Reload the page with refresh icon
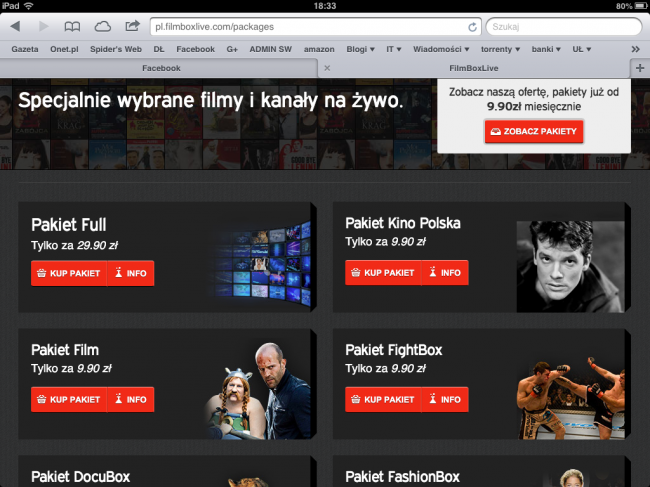650x487 pixels. [x=472, y=27]
